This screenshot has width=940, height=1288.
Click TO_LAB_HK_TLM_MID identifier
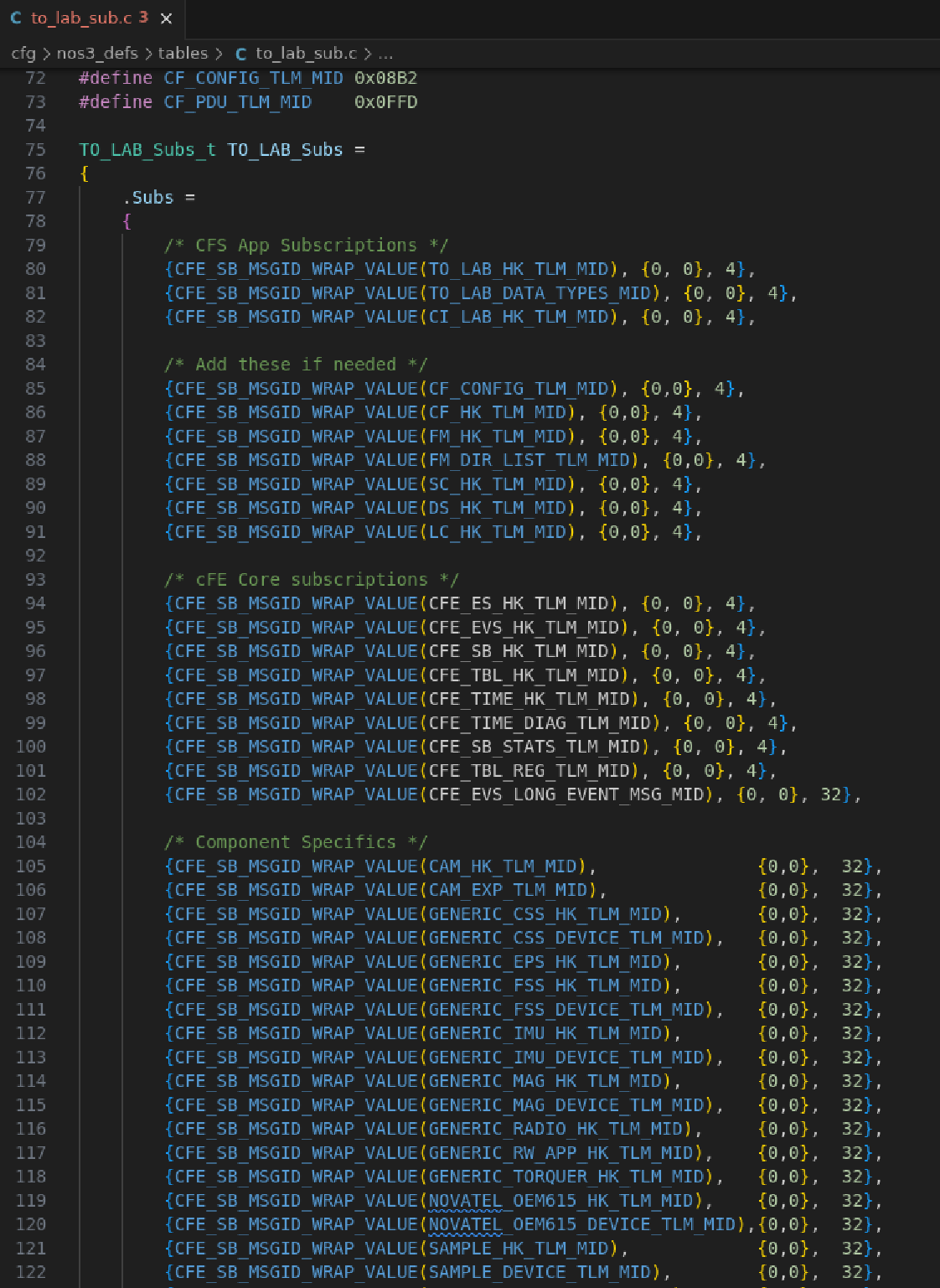click(519, 269)
